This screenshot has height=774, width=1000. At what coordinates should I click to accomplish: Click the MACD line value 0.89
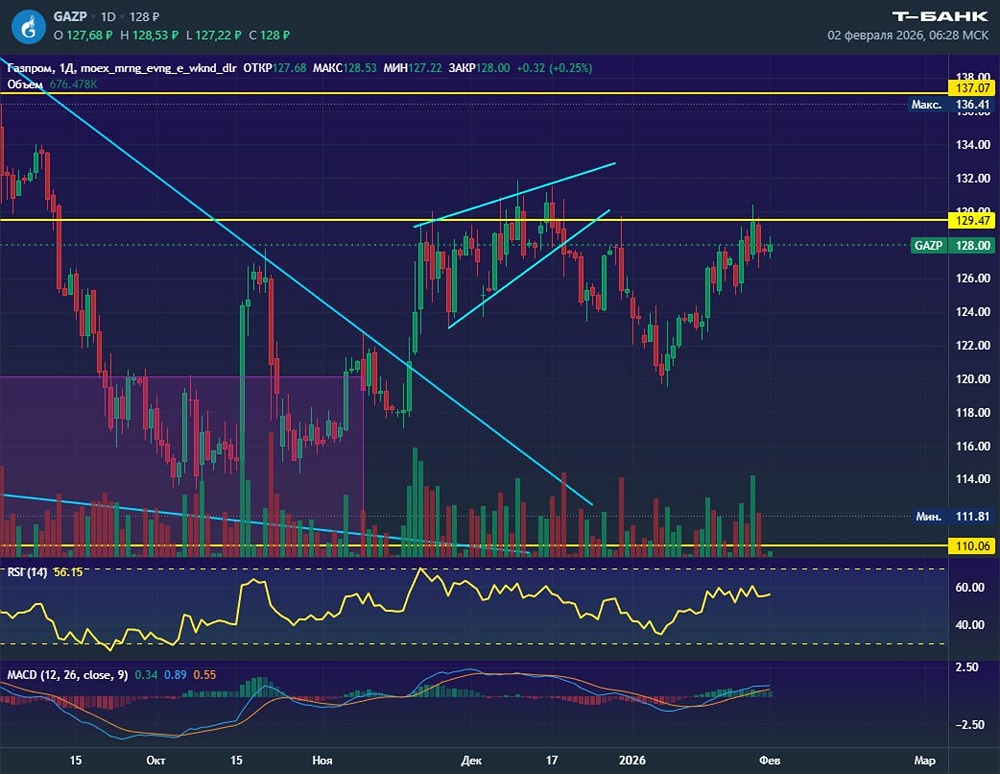[x=175, y=675]
